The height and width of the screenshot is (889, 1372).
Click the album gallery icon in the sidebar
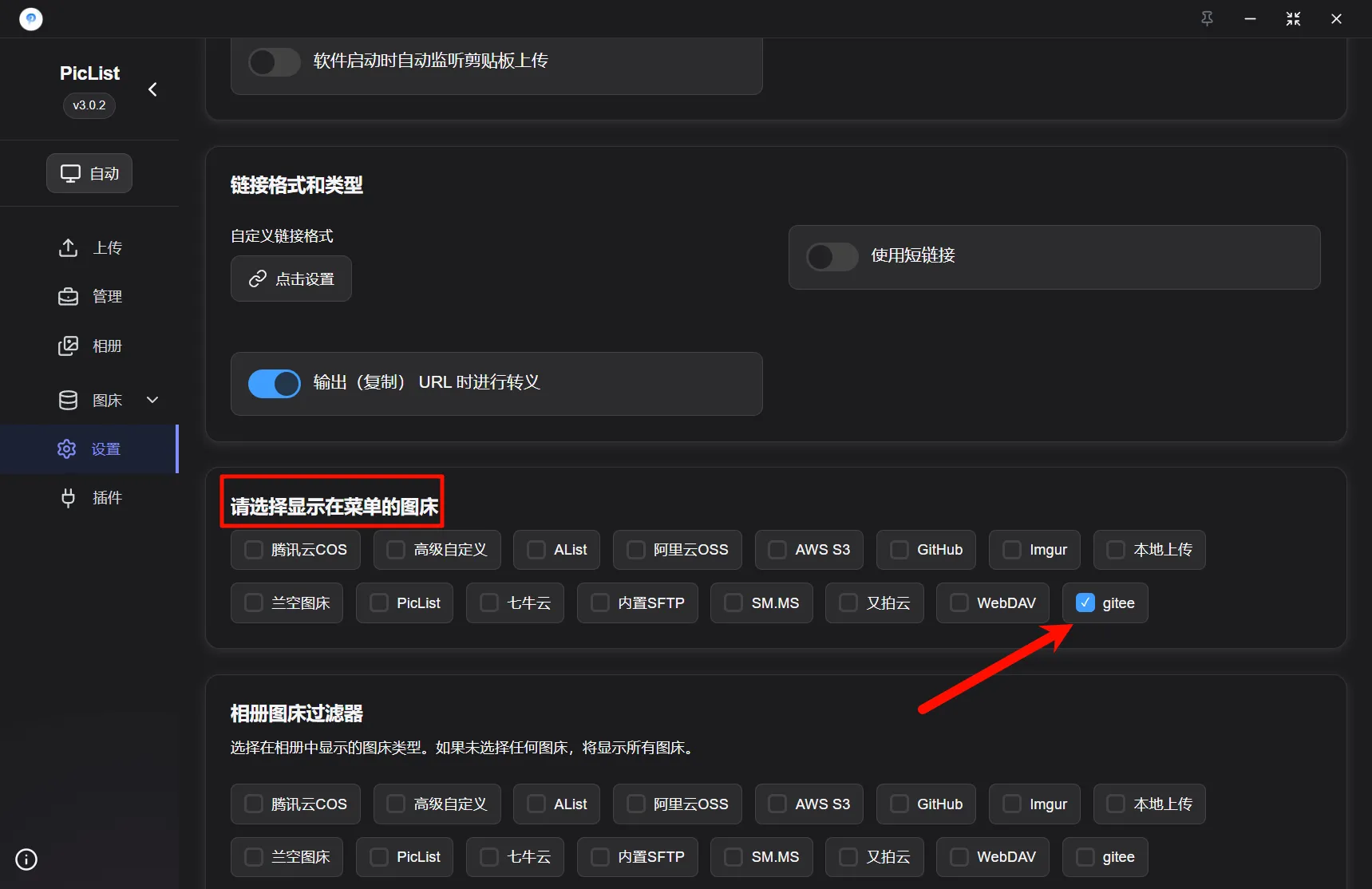coord(68,346)
